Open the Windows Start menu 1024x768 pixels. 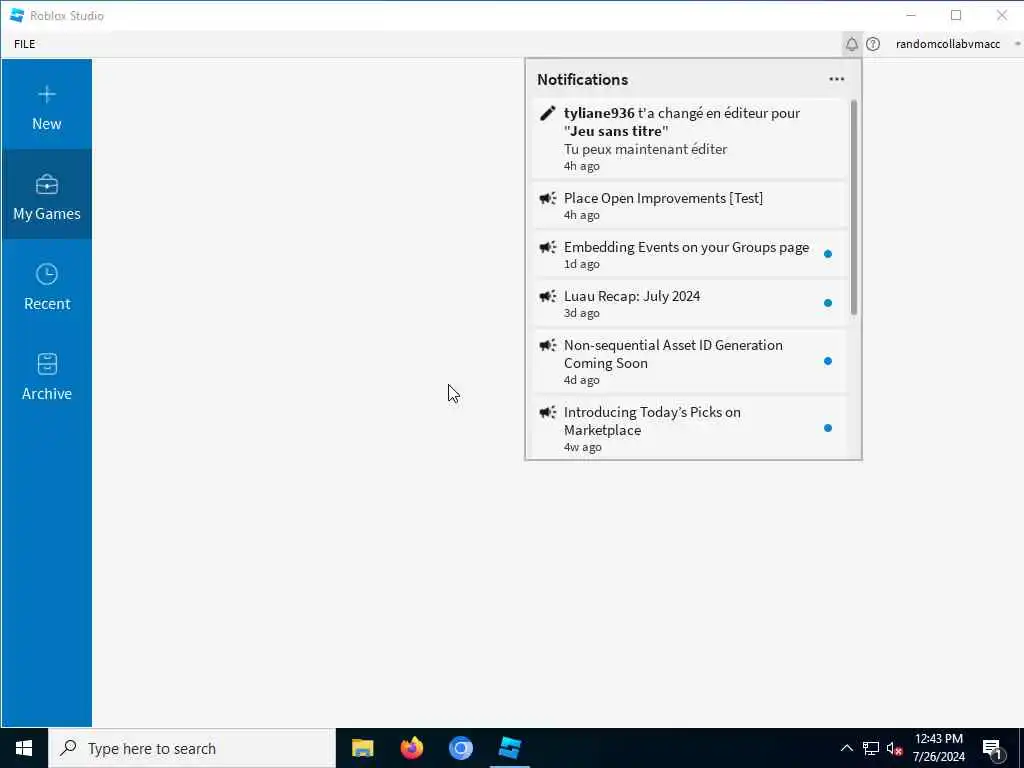point(24,748)
